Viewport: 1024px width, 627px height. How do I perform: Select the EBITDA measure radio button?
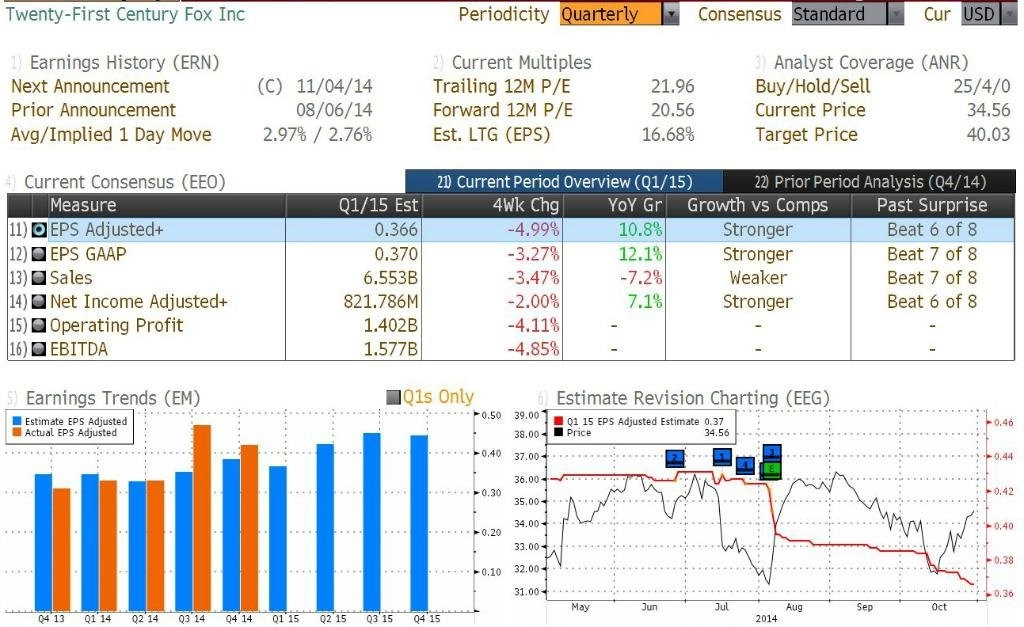point(39,349)
